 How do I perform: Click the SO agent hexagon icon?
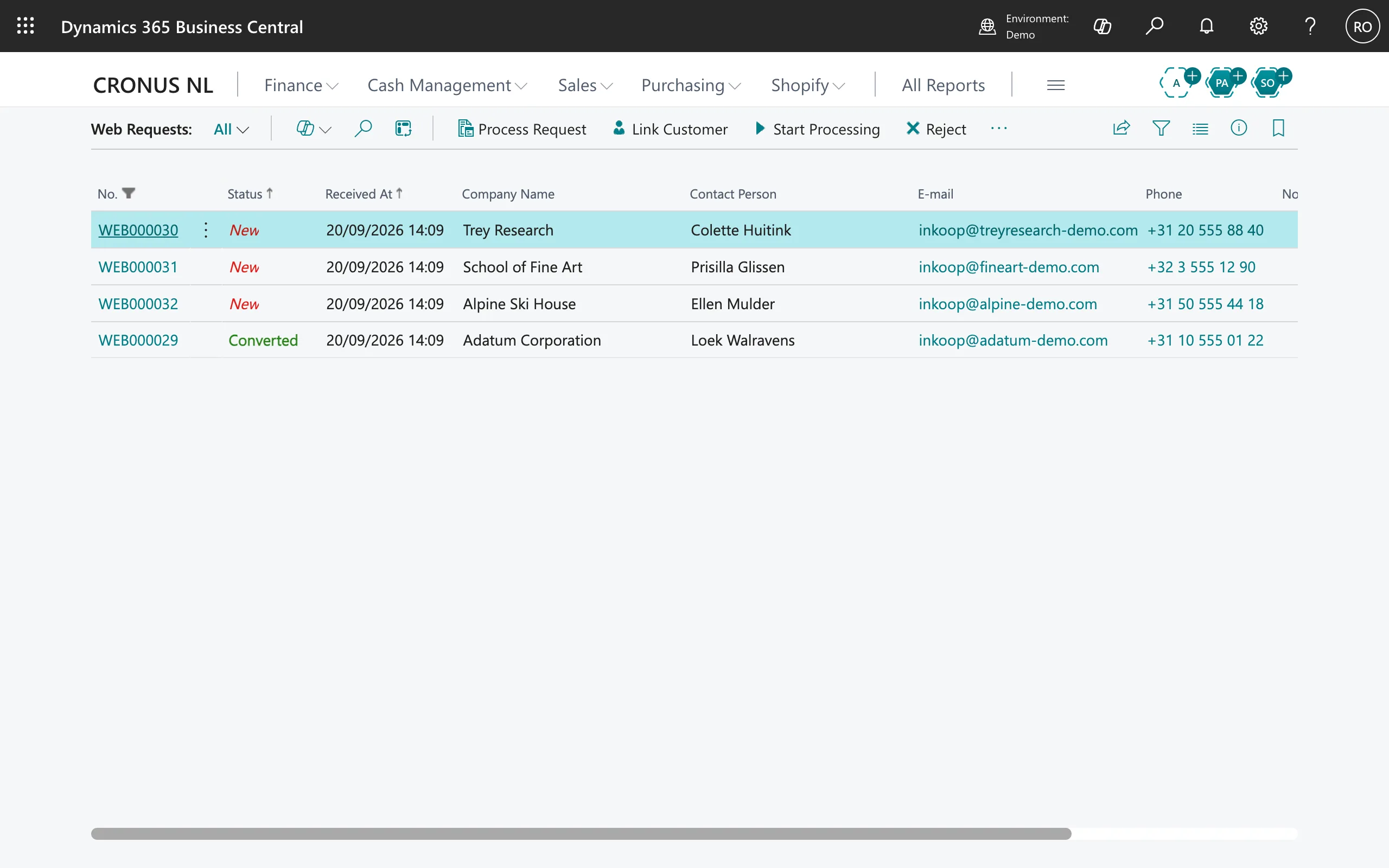pyautogui.click(x=1268, y=83)
